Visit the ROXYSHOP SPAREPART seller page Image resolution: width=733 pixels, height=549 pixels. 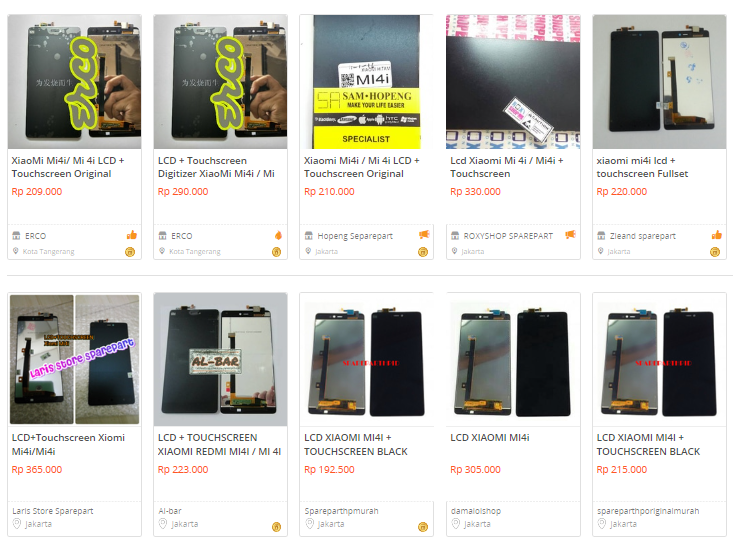tap(508, 236)
